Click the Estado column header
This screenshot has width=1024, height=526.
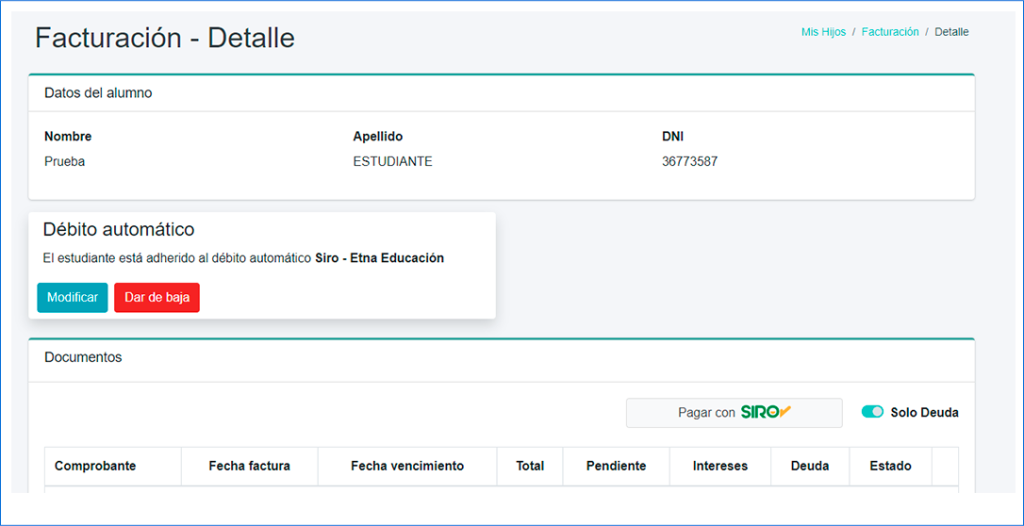click(890, 466)
